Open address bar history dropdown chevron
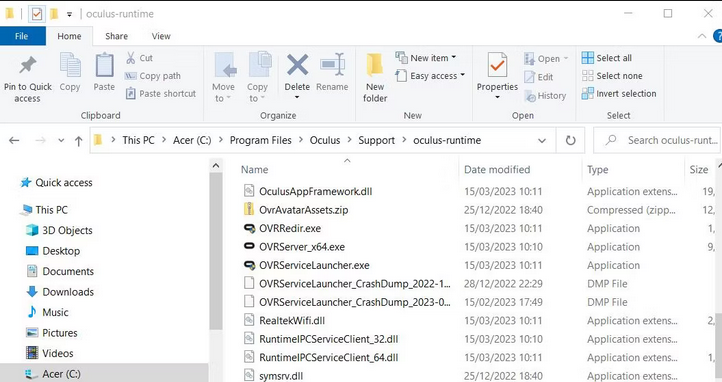The width and height of the screenshot is (722, 382). tap(542, 140)
